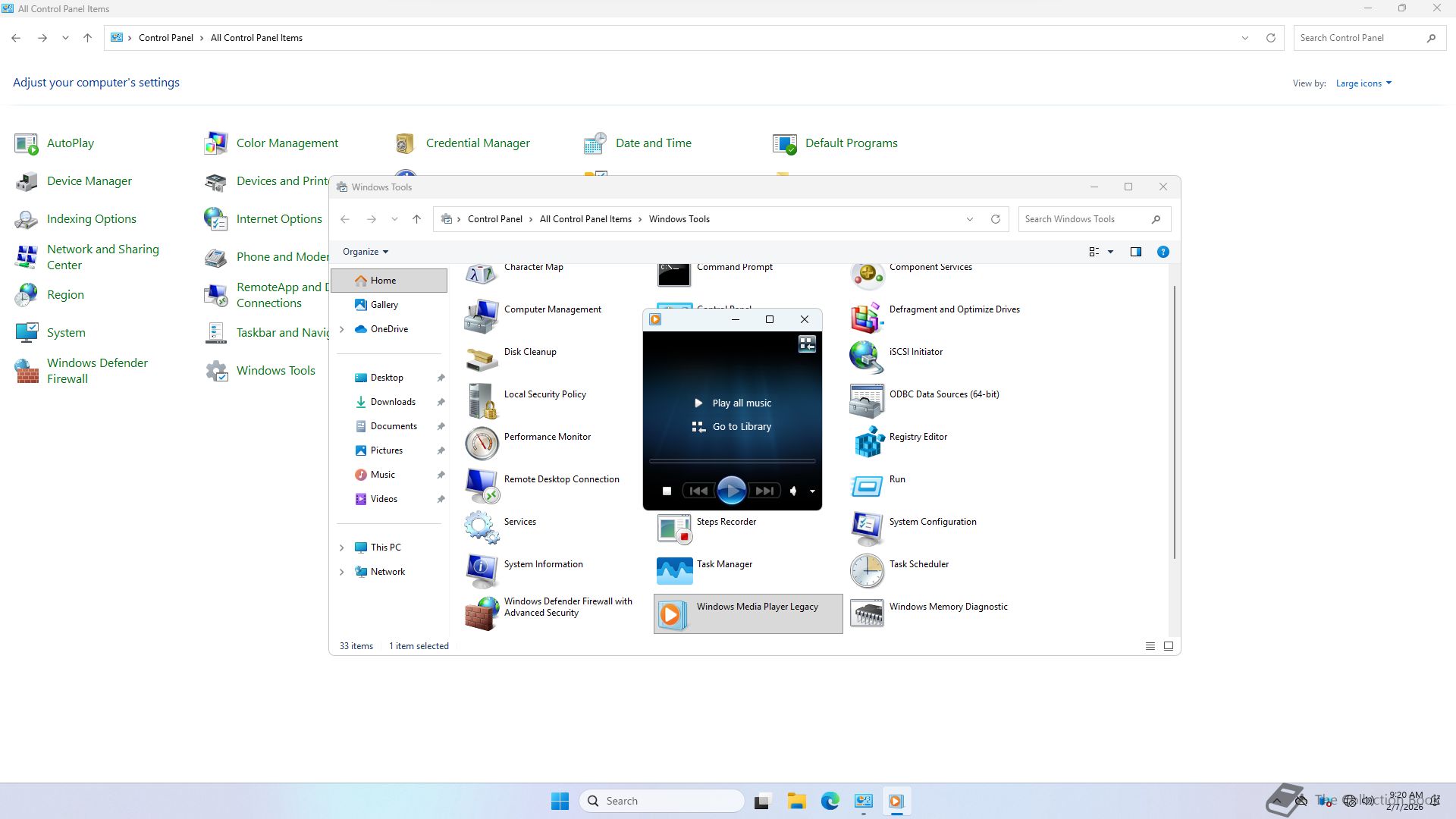The width and height of the screenshot is (1456, 819).
Task: Skip to next track in media player
Action: 764,491
